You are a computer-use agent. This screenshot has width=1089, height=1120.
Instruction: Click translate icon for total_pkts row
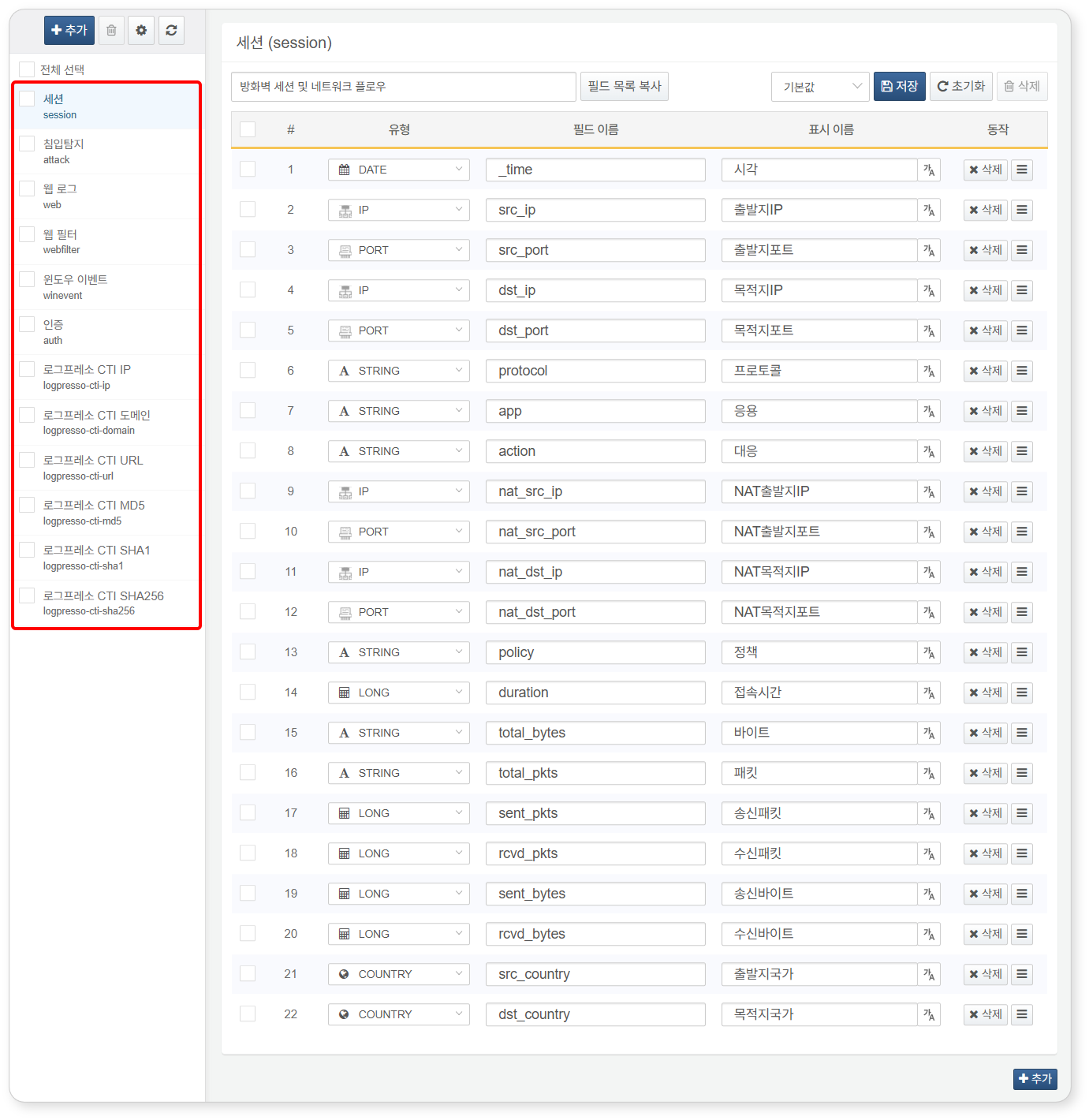(x=929, y=773)
